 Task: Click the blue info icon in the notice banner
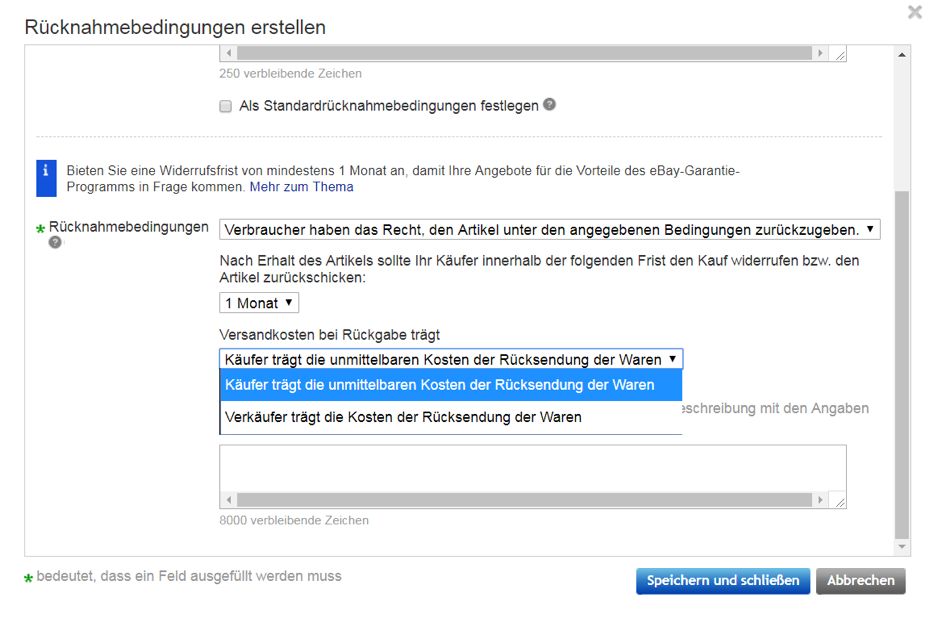coord(47,171)
